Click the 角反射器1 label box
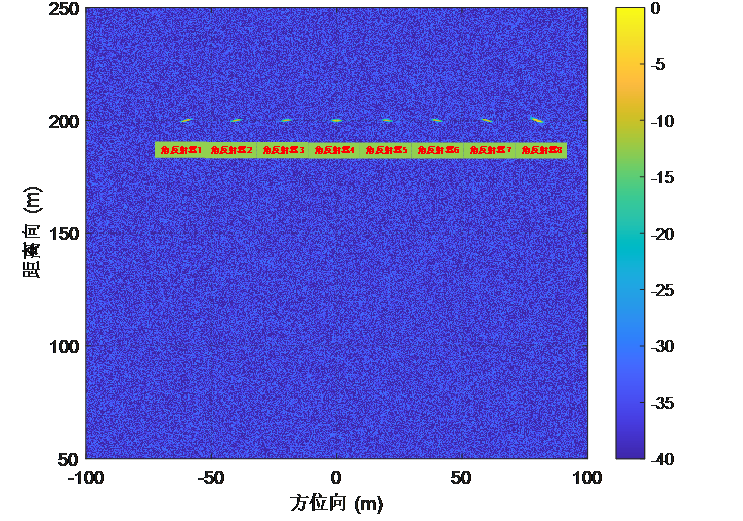 point(181,150)
